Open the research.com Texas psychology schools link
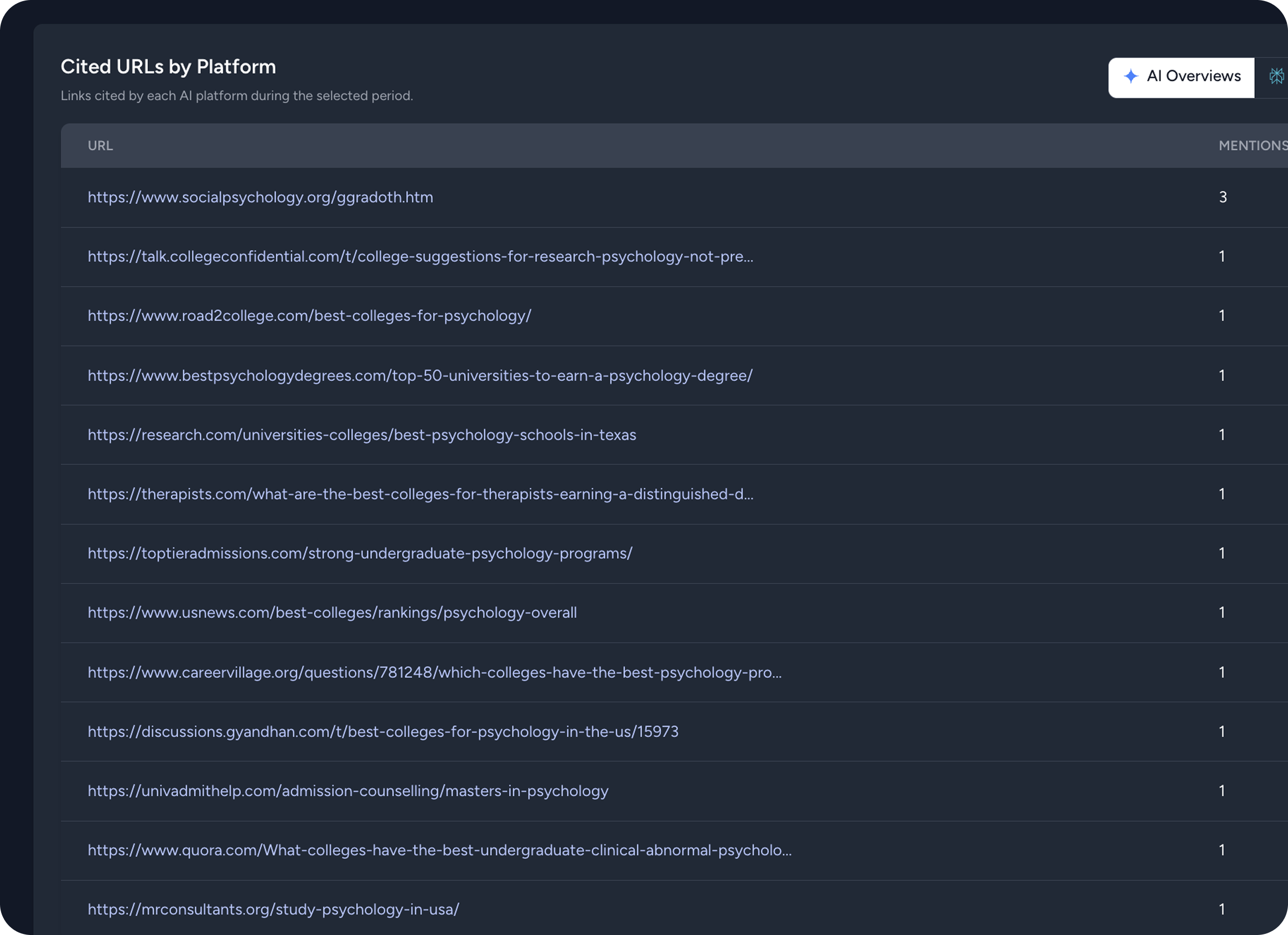 coord(362,435)
